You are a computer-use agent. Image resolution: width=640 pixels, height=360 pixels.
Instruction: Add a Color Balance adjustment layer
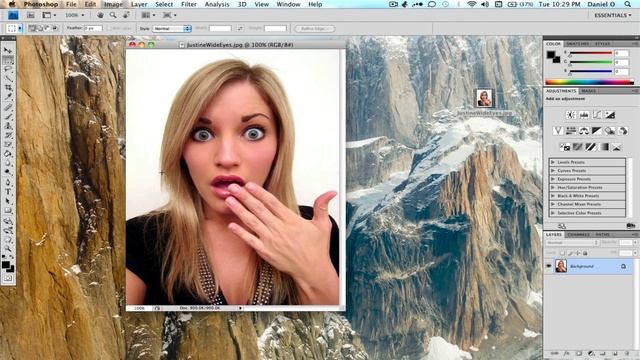point(584,131)
